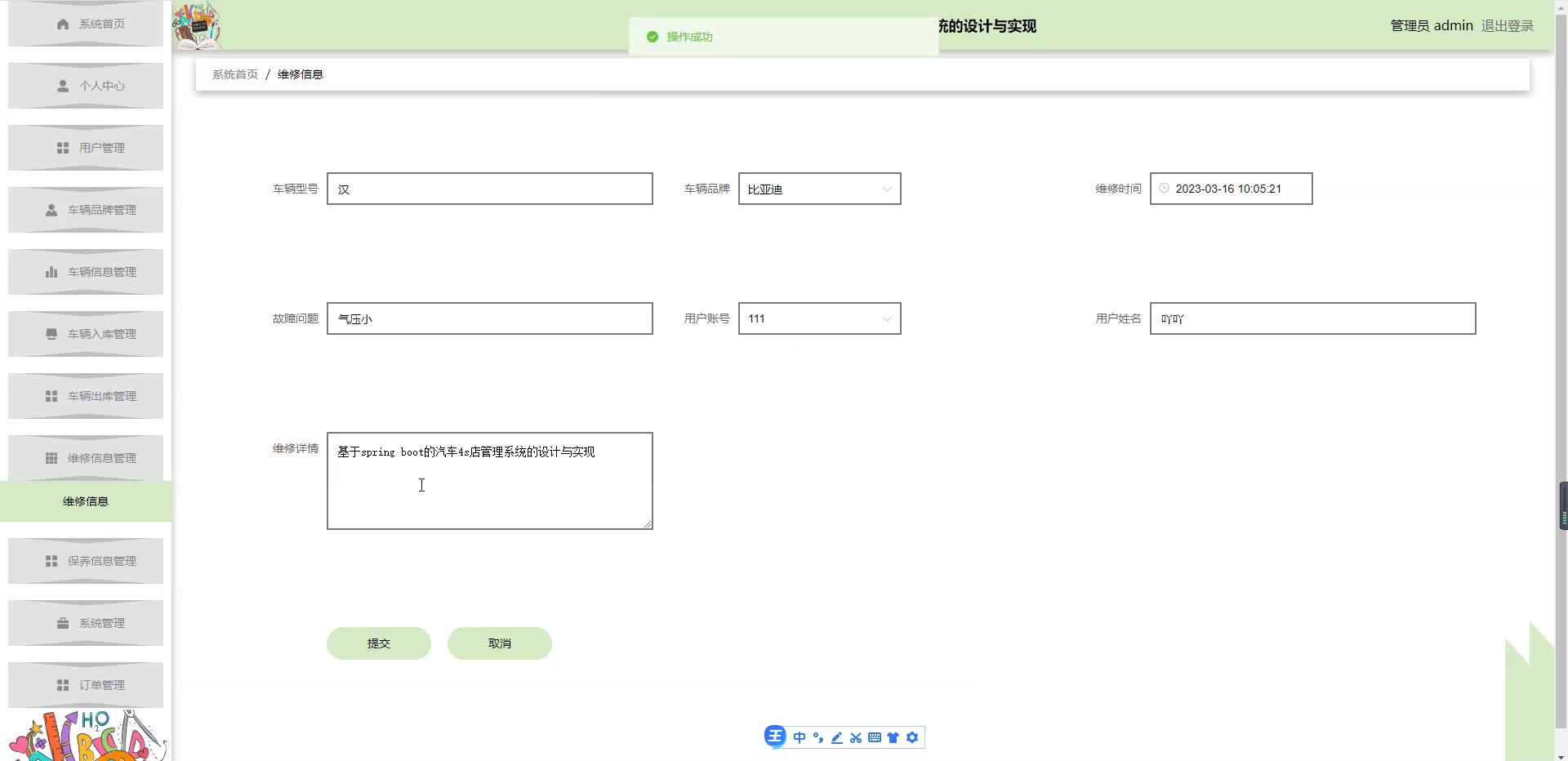This screenshot has width=1568, height=761.
Task: Click the 提交 submit button
Action: [x=377, y=643]
